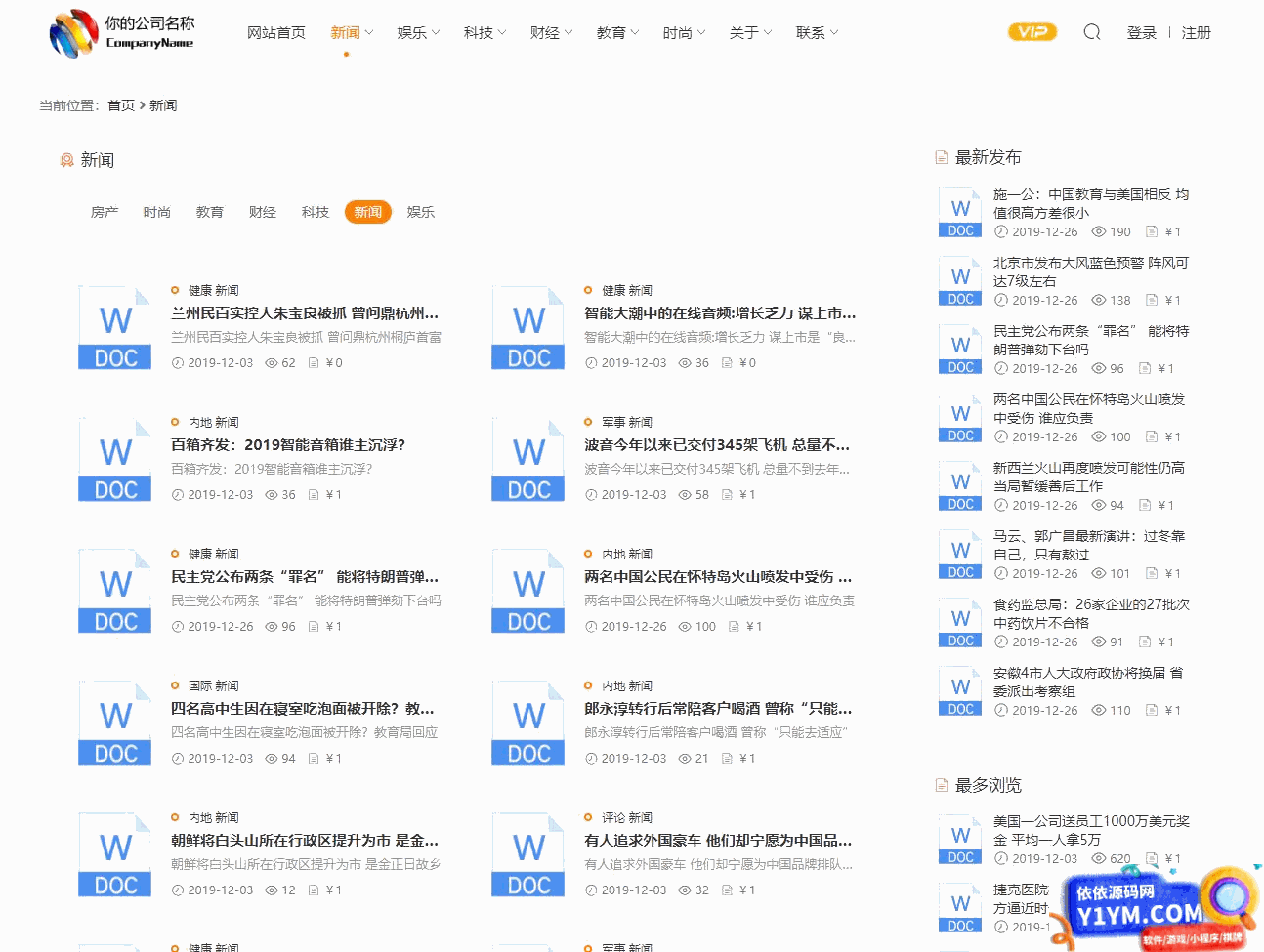1264x952 pixels.
Task: Open sidebar article 美国一公司送员工1000万美元奖金
Action: point(1091,830)
